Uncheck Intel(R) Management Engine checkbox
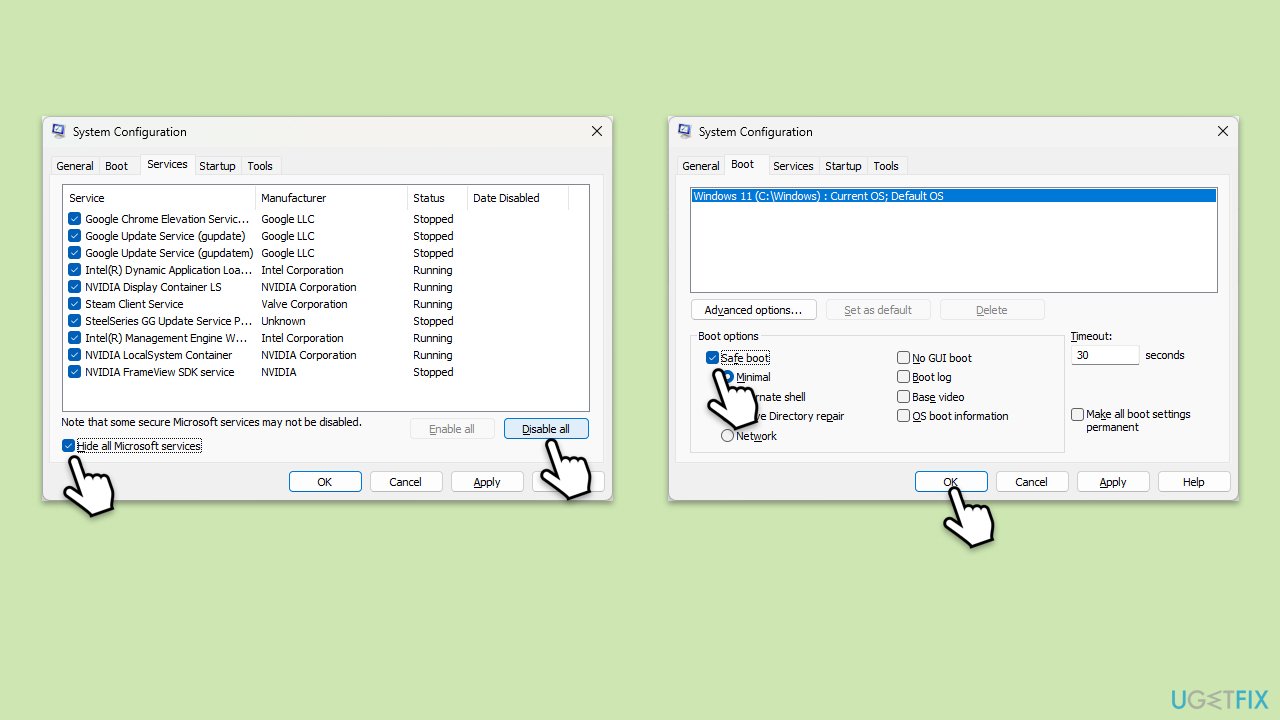The height and width of the screenshot is (720, 1280). 75,338
